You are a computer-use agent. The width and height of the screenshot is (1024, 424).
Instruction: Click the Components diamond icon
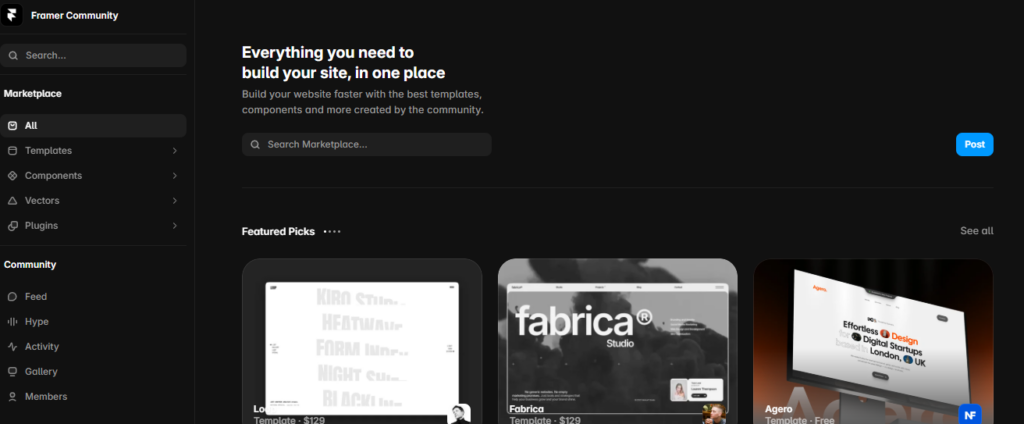point(12,176)
